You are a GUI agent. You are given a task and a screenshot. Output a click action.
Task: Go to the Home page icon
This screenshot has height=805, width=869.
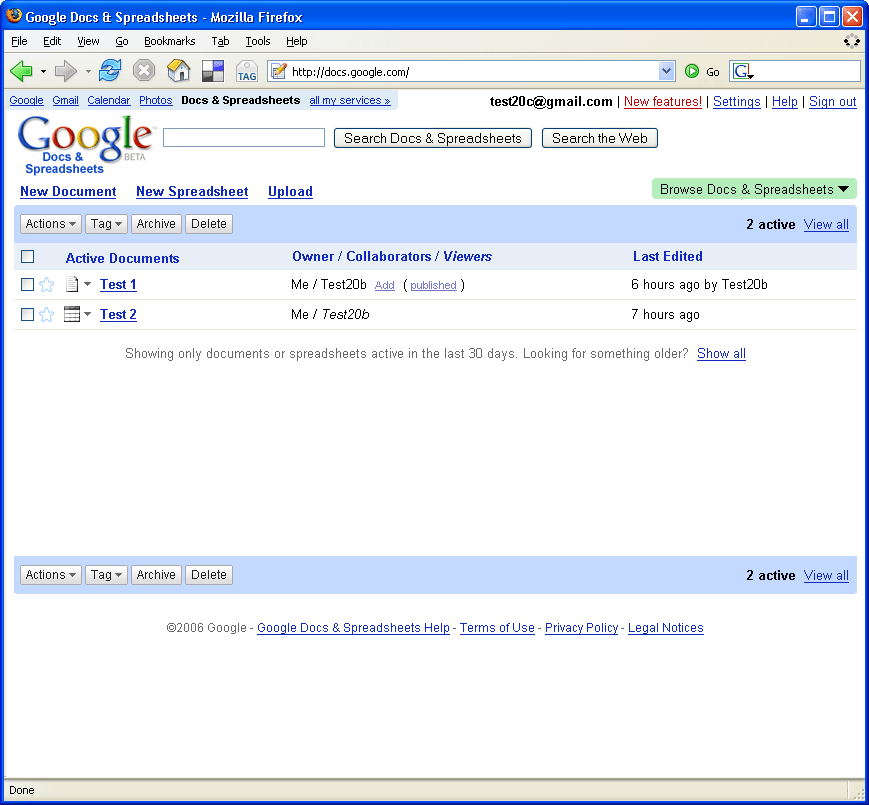178,71
